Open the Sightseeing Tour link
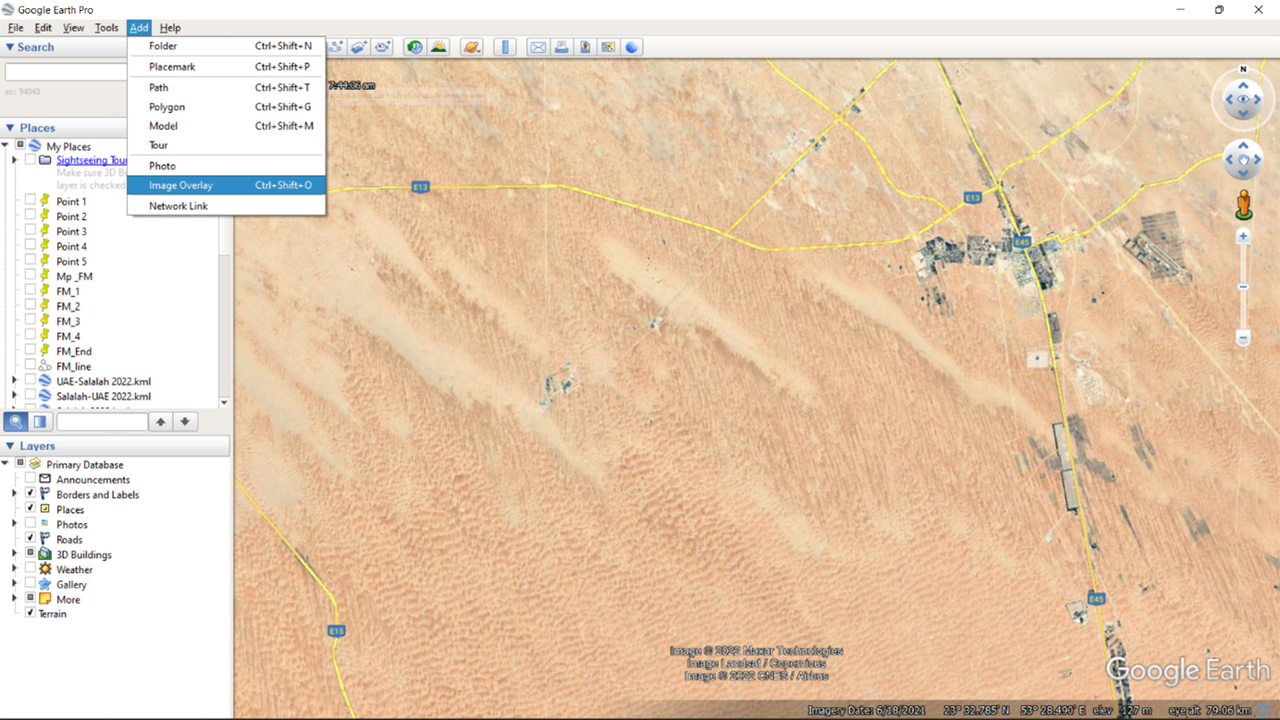The image size is (1280, 720). [x=92, y=160]
